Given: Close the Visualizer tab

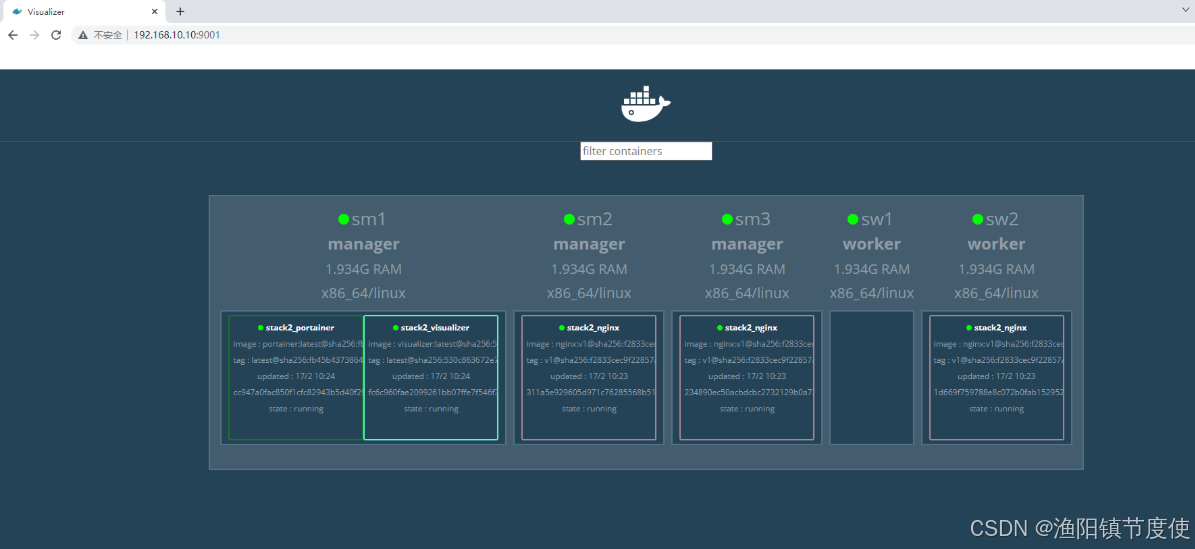Looking at the screenshot, I should [155, 12].
